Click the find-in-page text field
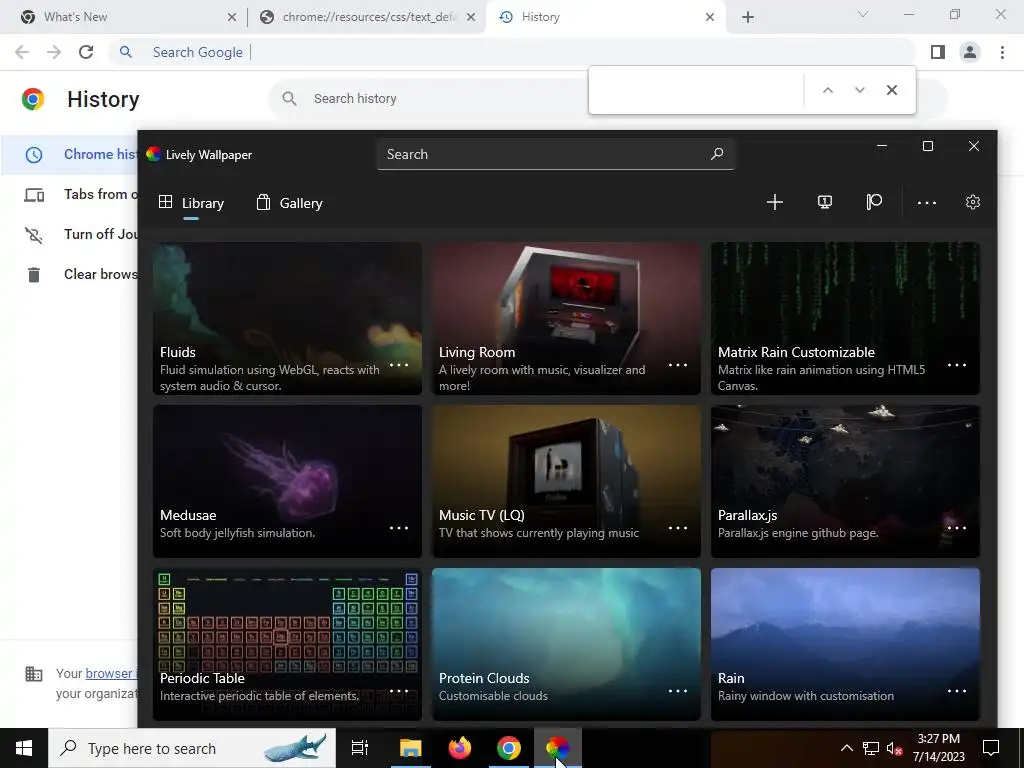 pos(697,90)
